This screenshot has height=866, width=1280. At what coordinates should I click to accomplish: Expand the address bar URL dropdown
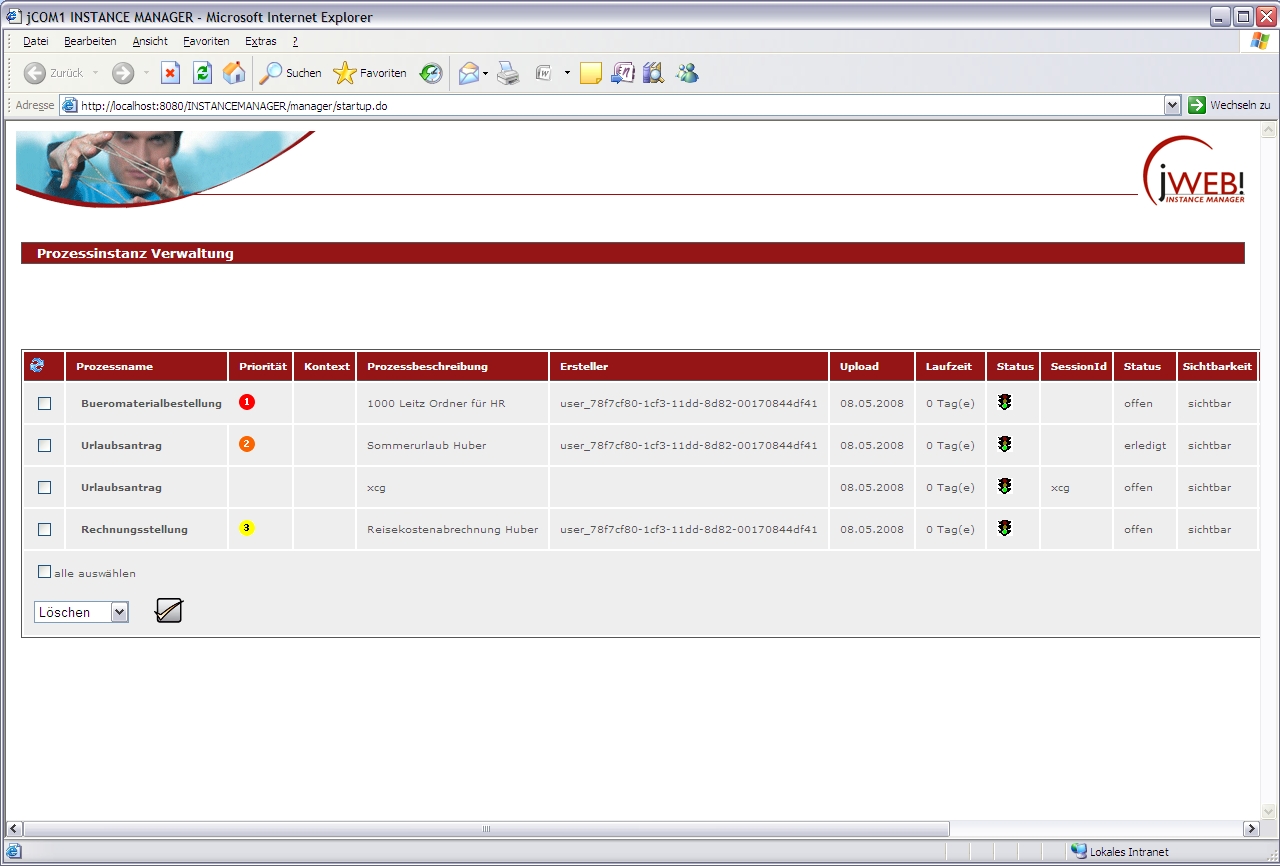pos(1173,105)
